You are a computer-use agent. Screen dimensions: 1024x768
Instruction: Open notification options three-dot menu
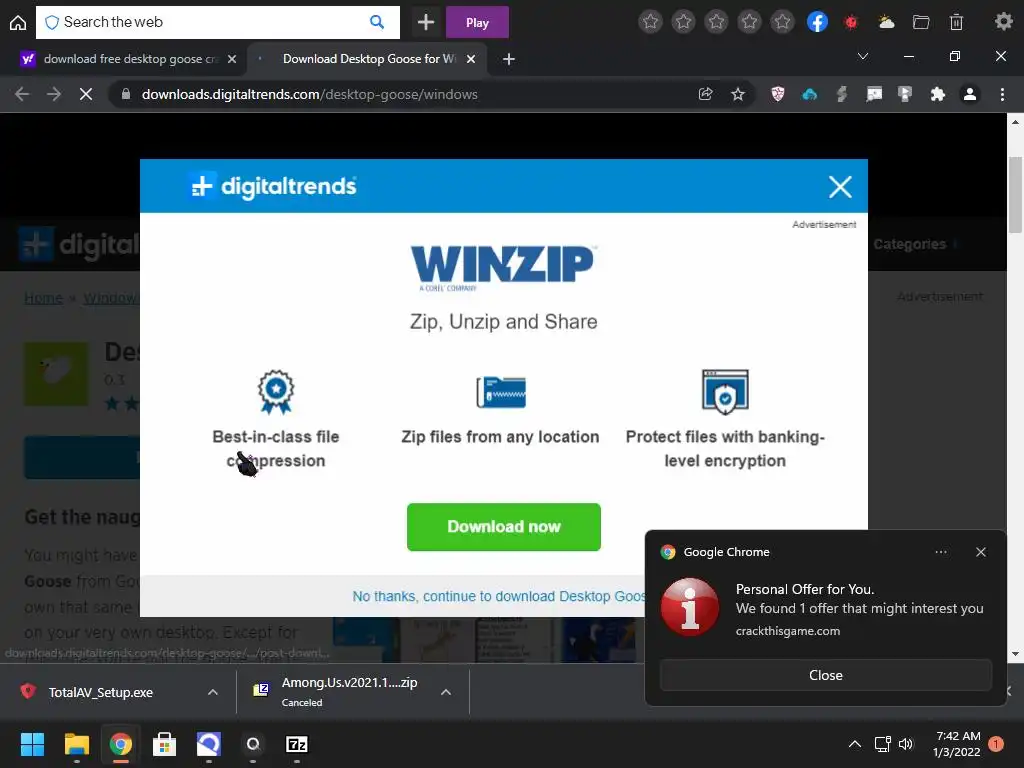pyautogui.click(x=940, y=552)
